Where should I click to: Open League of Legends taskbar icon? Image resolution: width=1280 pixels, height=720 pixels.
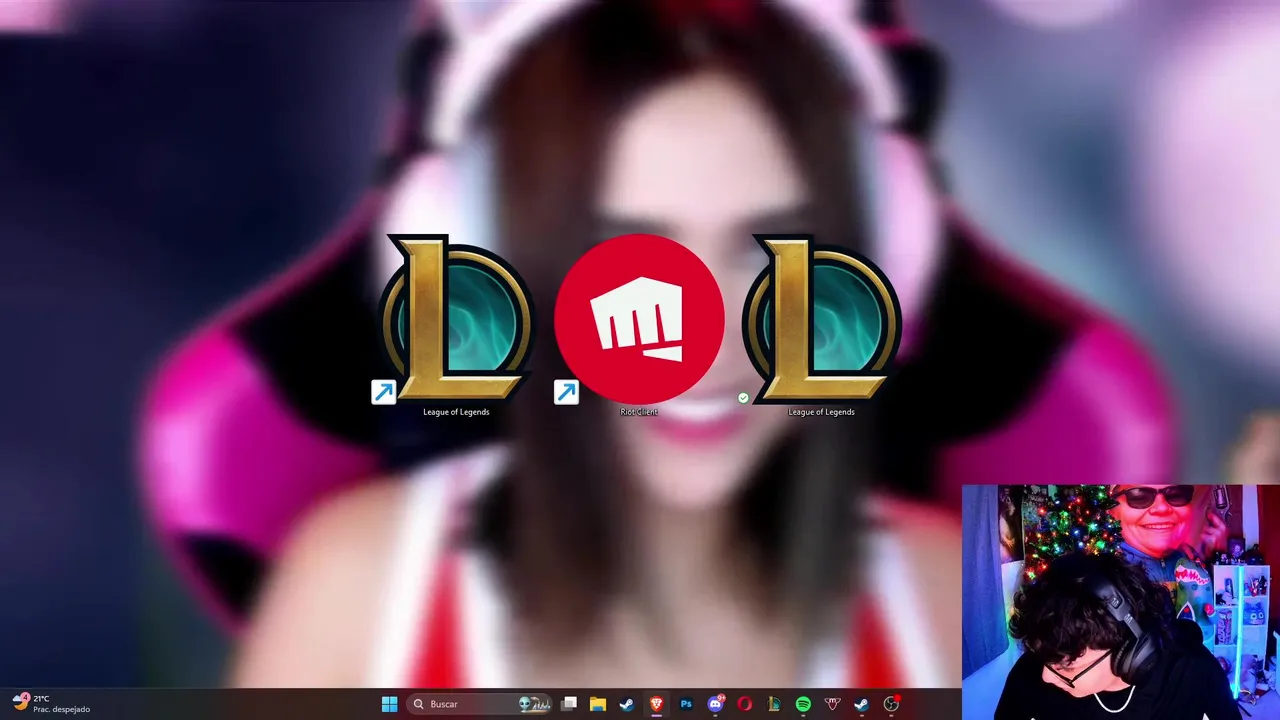[x=774, y=704]
